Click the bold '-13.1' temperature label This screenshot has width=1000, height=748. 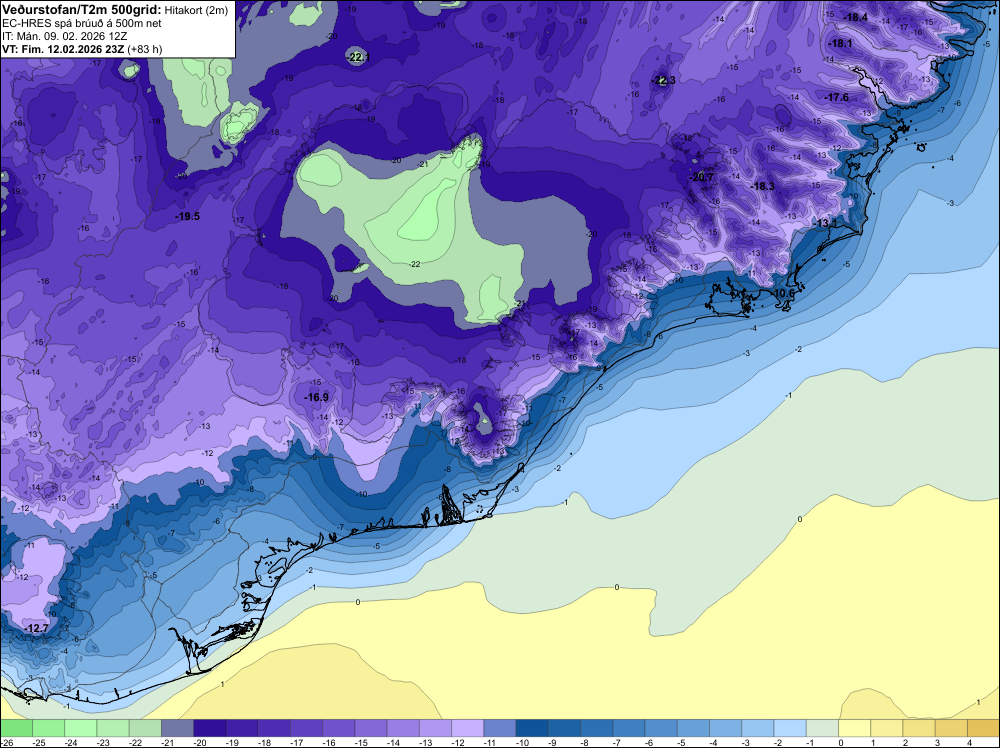pyautogui.click(x=825, y=223)
